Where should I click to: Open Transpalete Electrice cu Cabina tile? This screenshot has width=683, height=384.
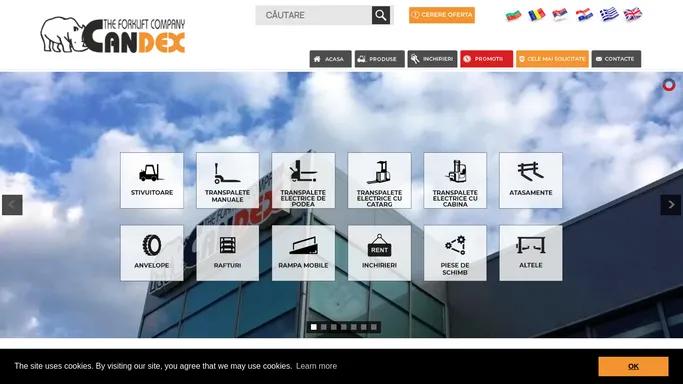(455, 180)
